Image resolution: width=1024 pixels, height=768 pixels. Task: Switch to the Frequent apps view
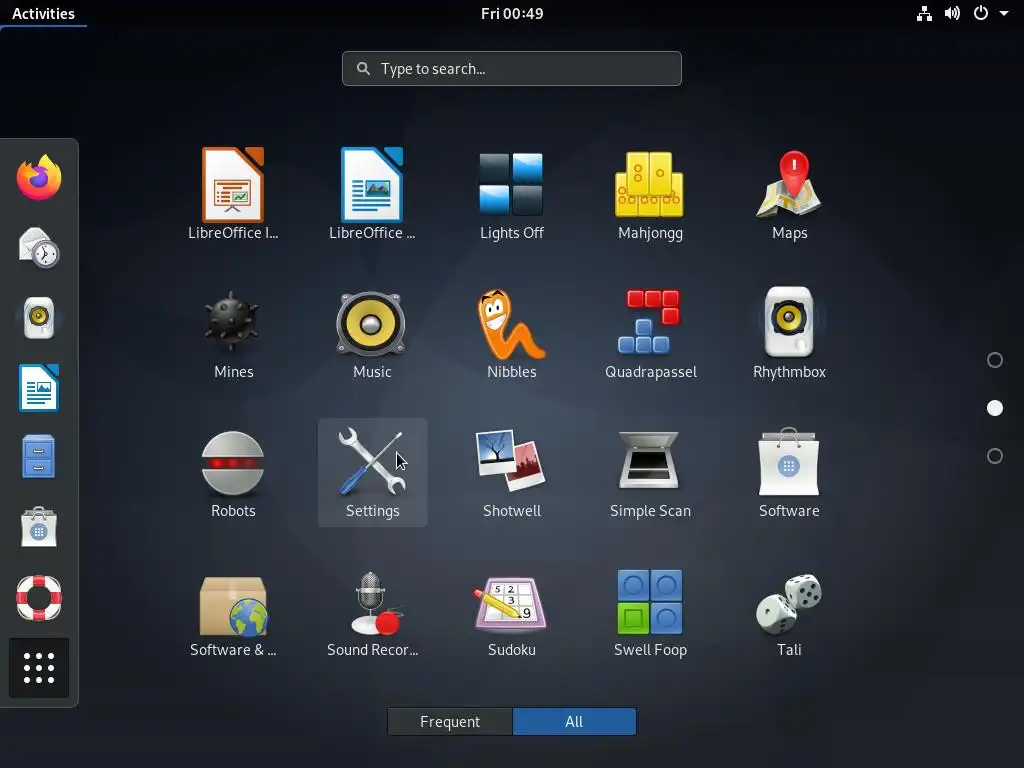click(x=450, y=722)
